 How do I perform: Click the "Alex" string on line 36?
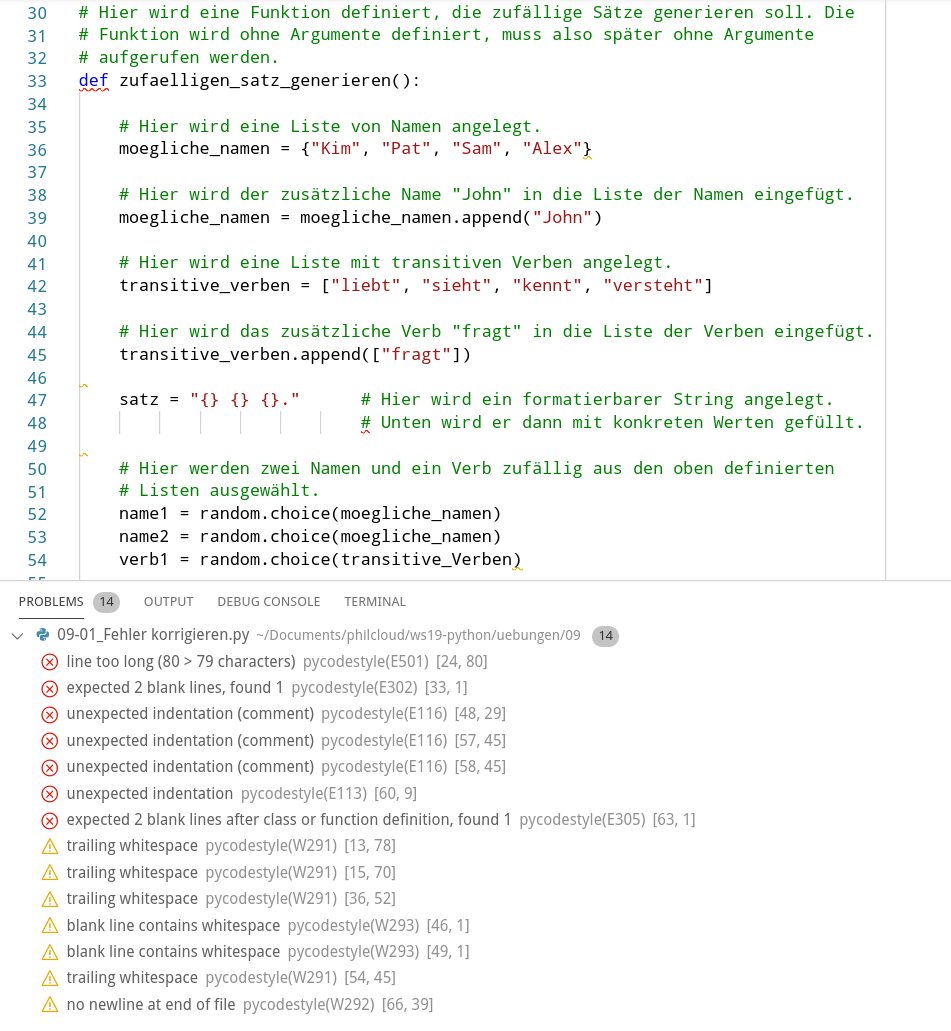pyautogui.click(x=552, y=149)
